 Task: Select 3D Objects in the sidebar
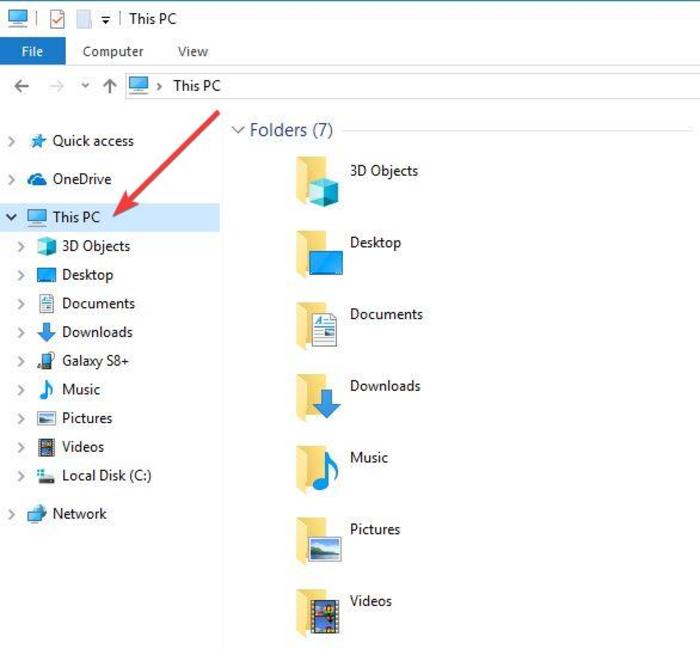tap(96, 246)
